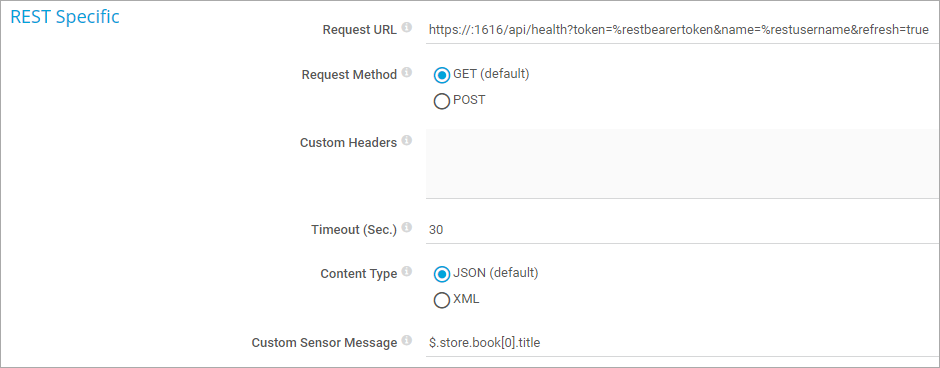Viewport: 940px width, 368px height.
Task: Click the Content Type label
Action: click(x=358, y=274)
